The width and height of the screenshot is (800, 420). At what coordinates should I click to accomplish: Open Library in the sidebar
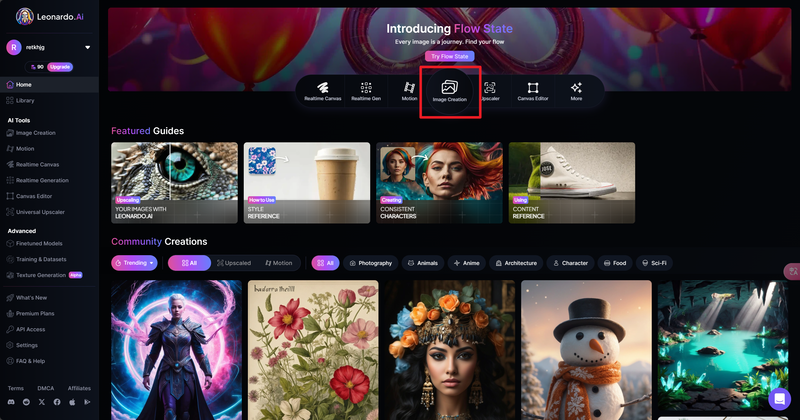25,100
